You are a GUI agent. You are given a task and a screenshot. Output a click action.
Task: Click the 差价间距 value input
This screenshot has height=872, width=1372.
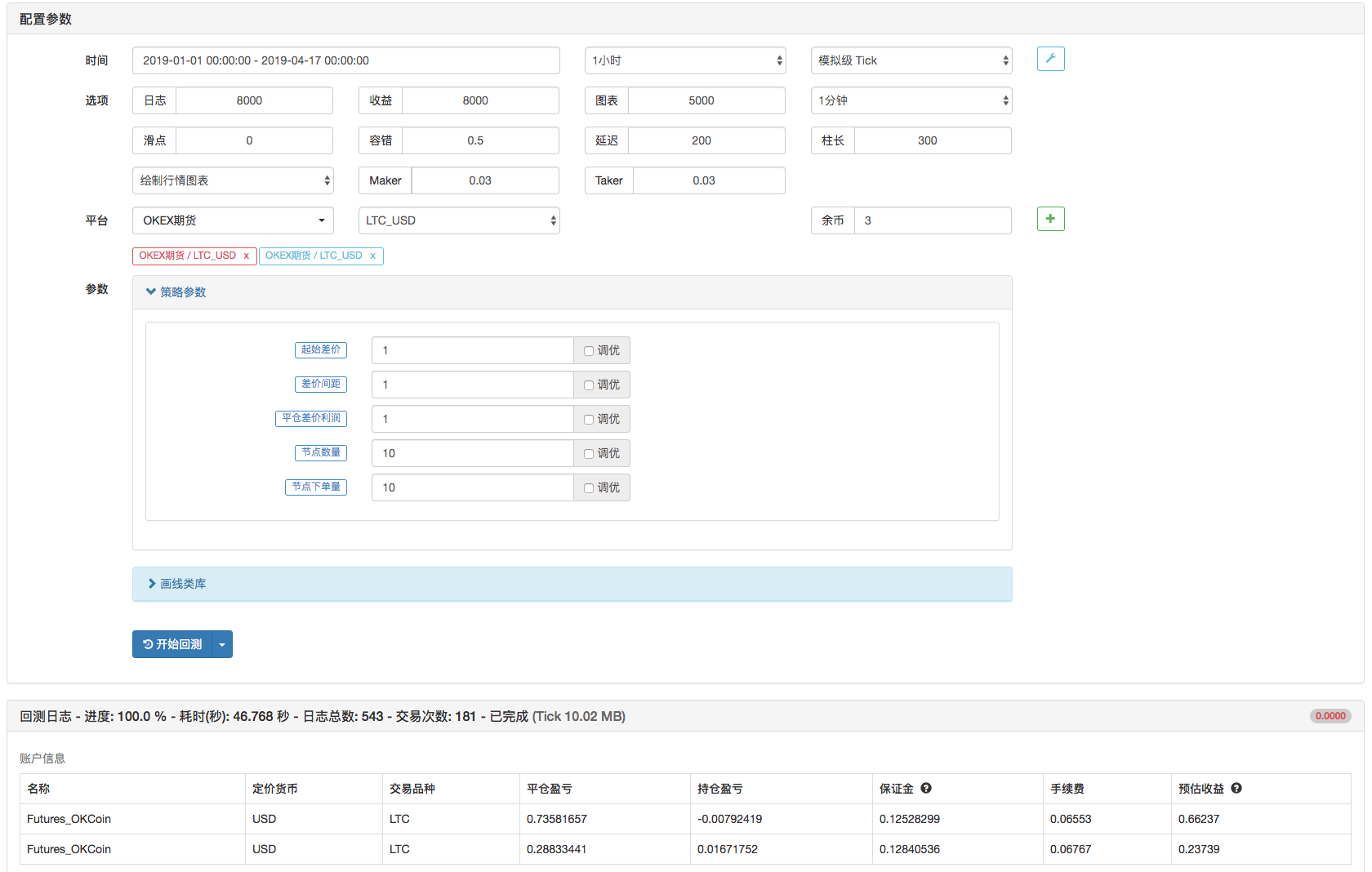tap(473, 385)
